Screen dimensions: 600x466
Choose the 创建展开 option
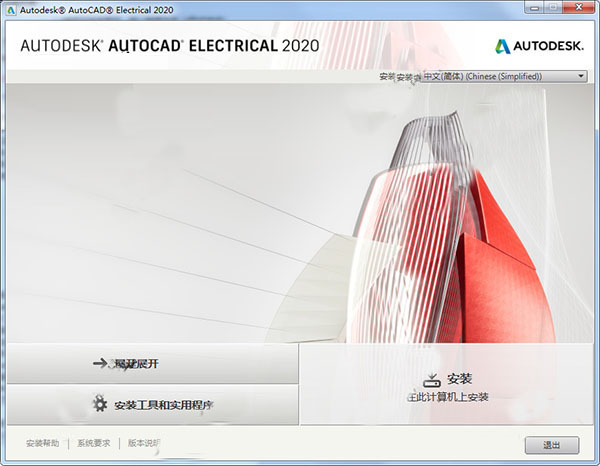click(x=150, y=364)
